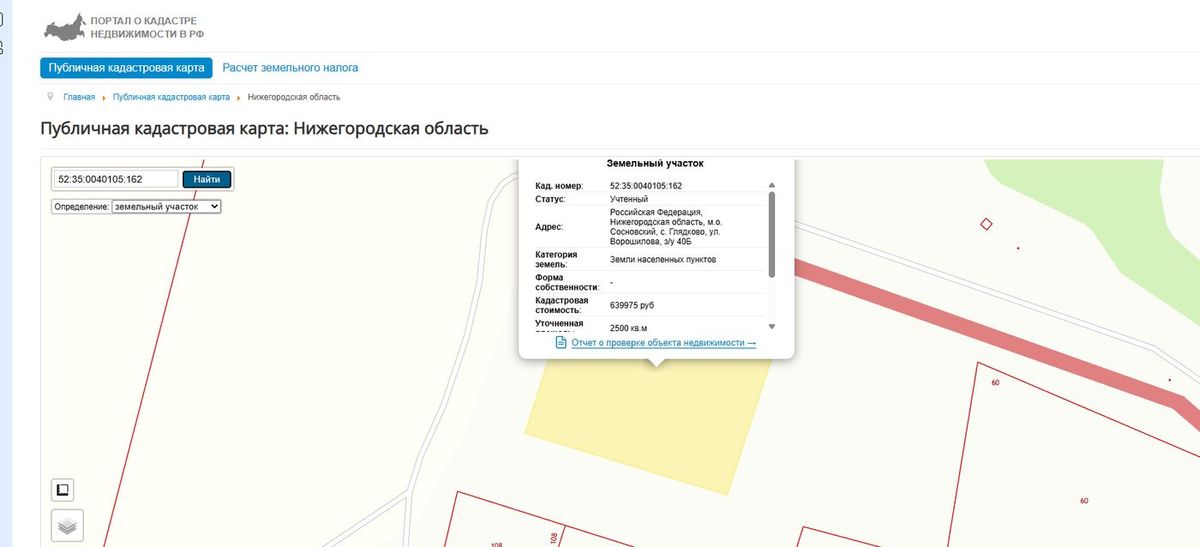
Task: Click the breadcrumb location pin icon
Action: point(50,97)
